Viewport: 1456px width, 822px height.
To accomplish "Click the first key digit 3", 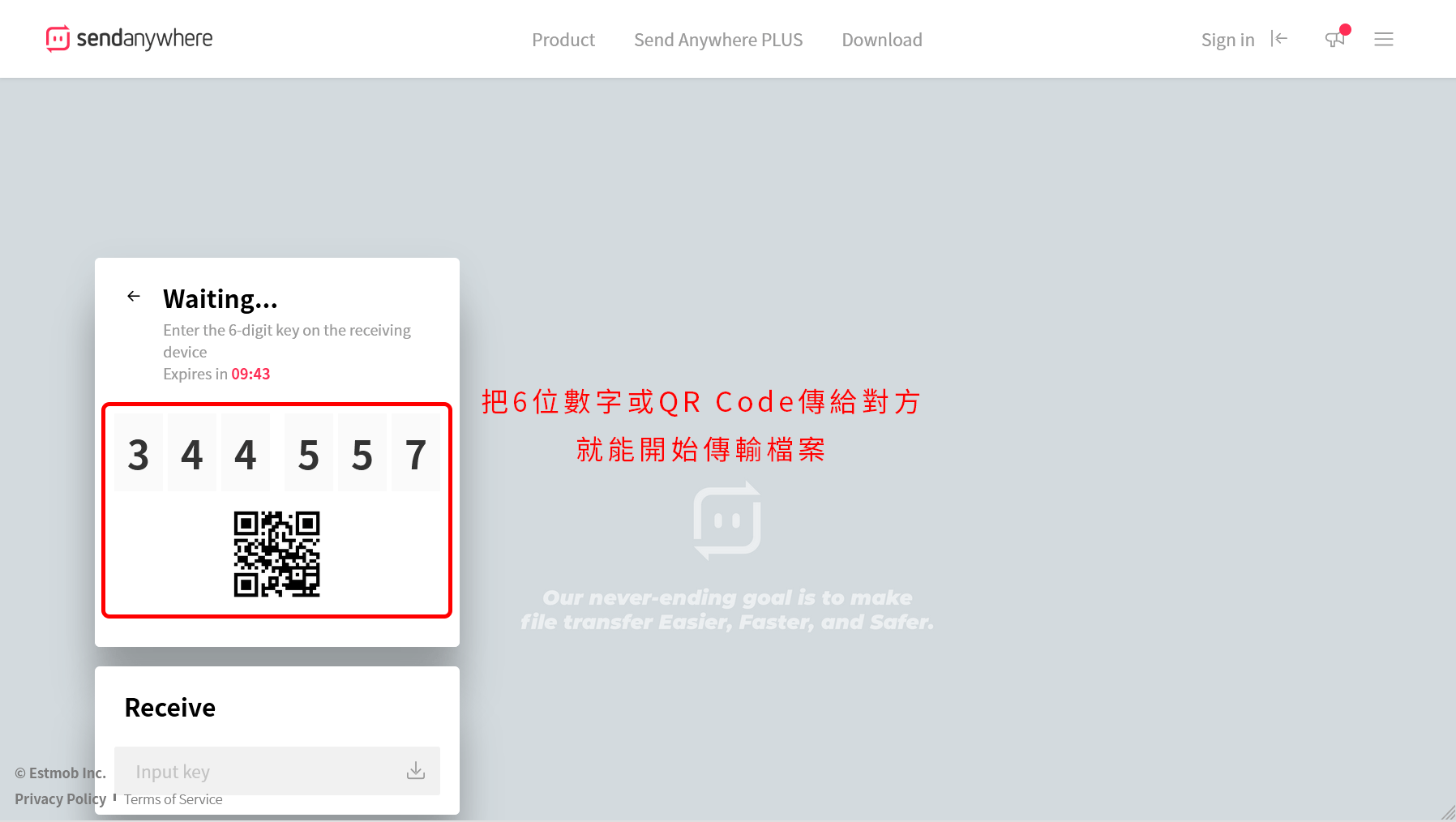I will coord(139,454).
